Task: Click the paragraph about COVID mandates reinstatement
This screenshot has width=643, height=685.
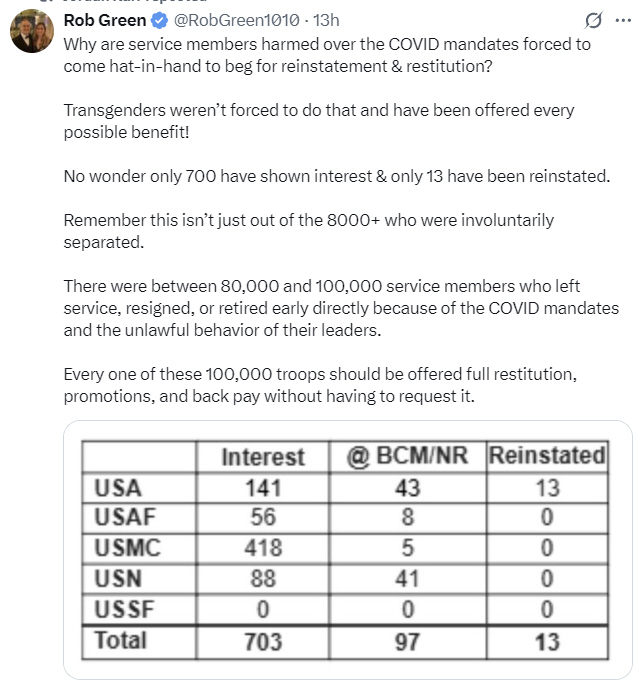Action: 327,55
